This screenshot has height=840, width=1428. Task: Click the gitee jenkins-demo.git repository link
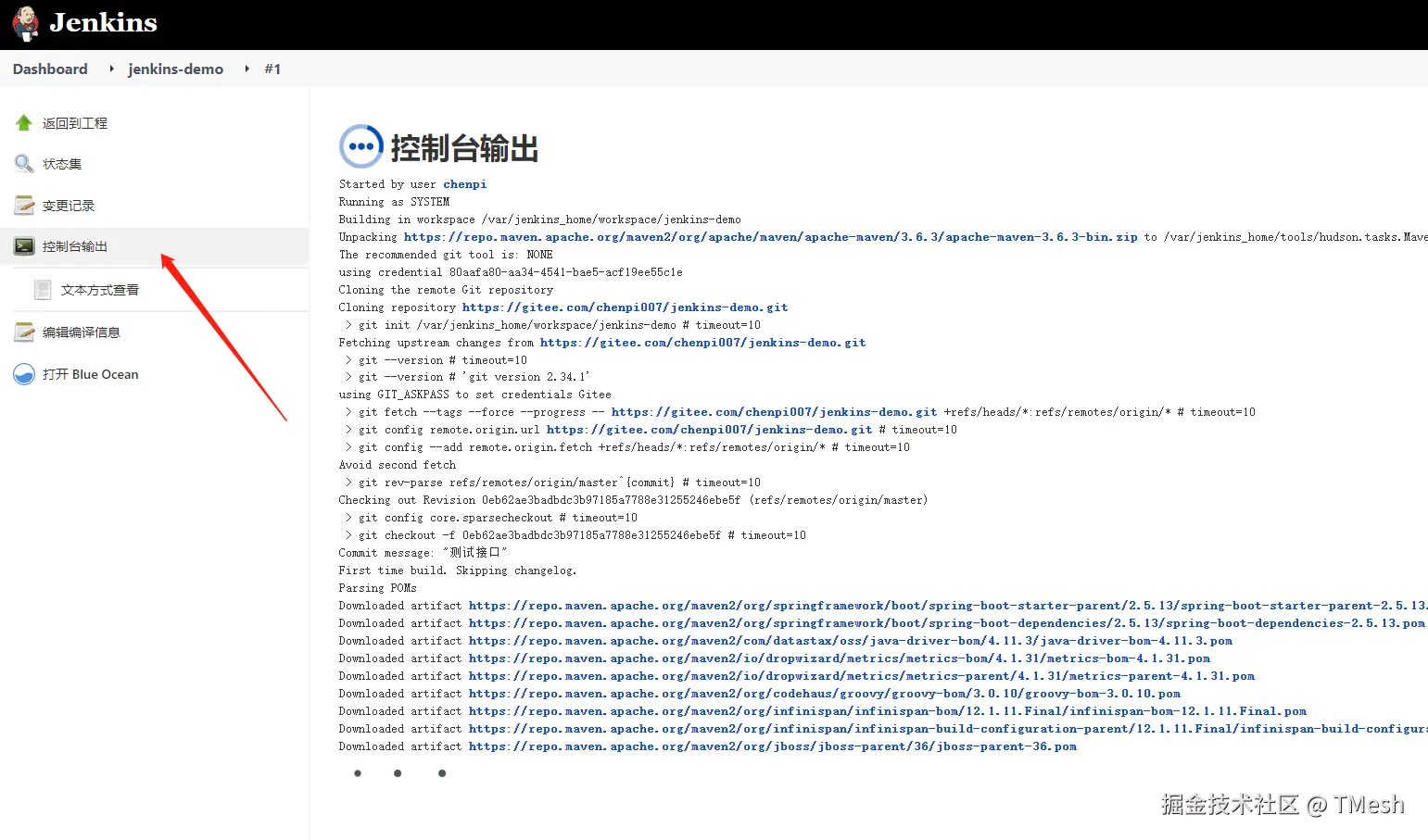point(624,307)
